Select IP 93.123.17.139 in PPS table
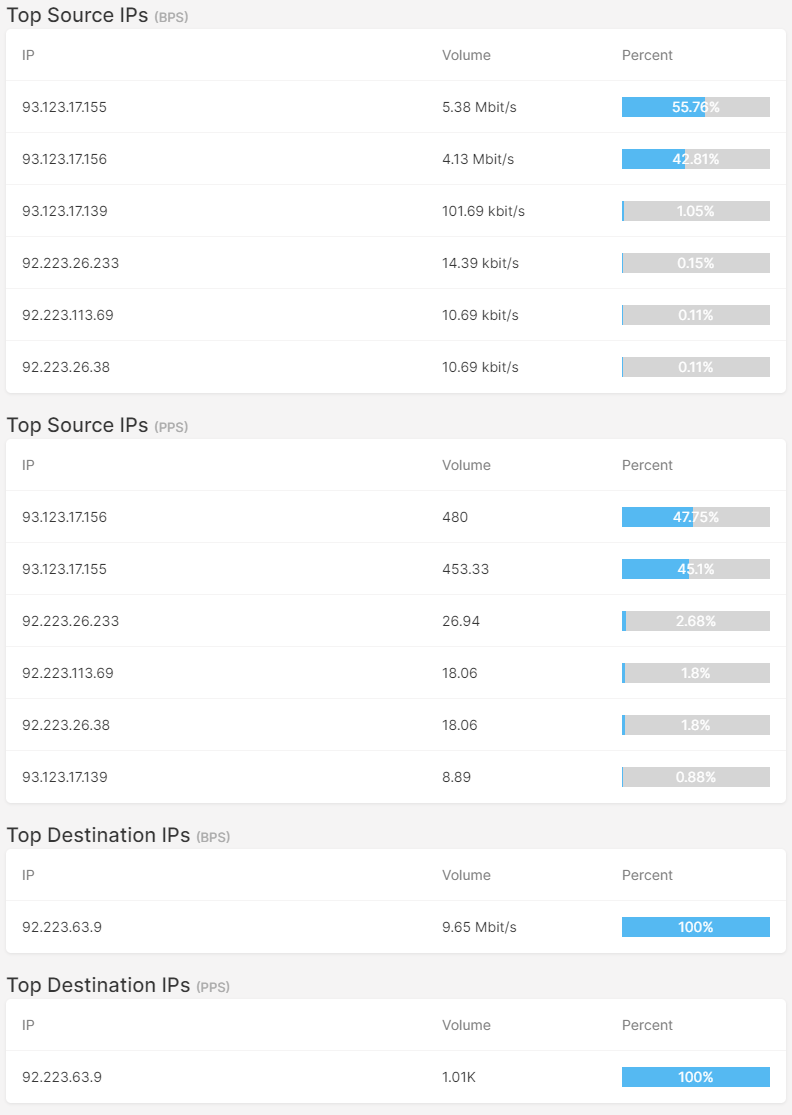This screenshot has height=1115, width=792. pyautogui.click(x=65, y=777)
